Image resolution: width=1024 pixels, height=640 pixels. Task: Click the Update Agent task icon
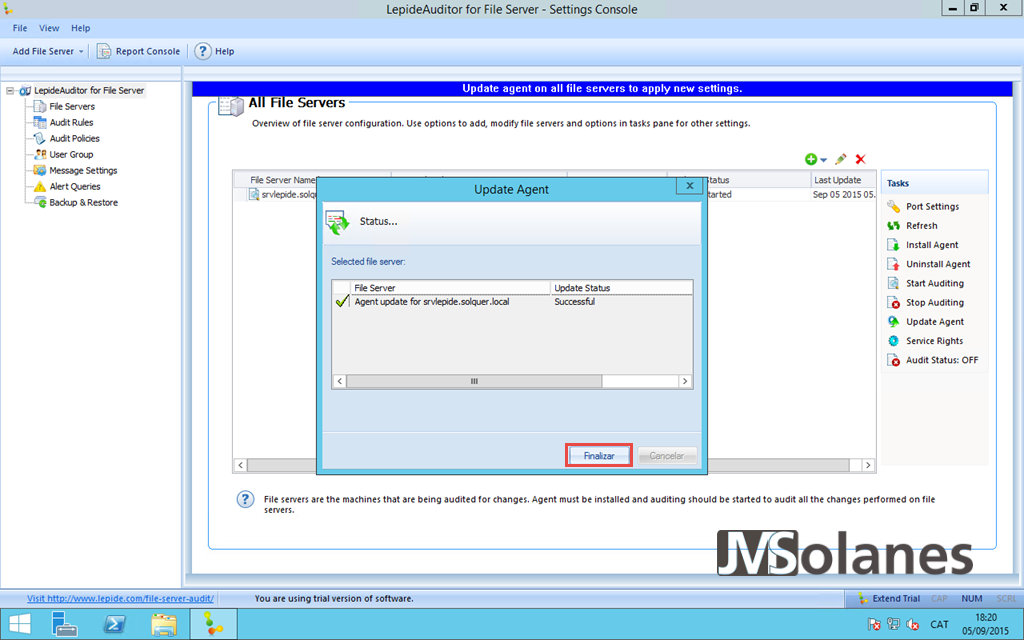[893, 321]
